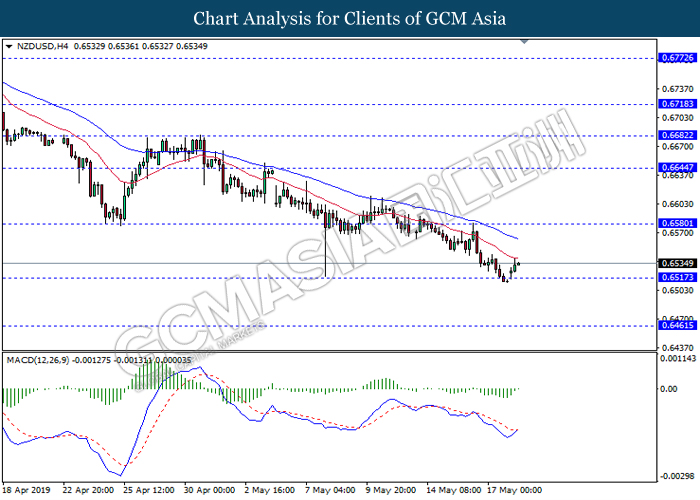
Task: Click the 17 May 00:00 time label
Action: (514, 490)
